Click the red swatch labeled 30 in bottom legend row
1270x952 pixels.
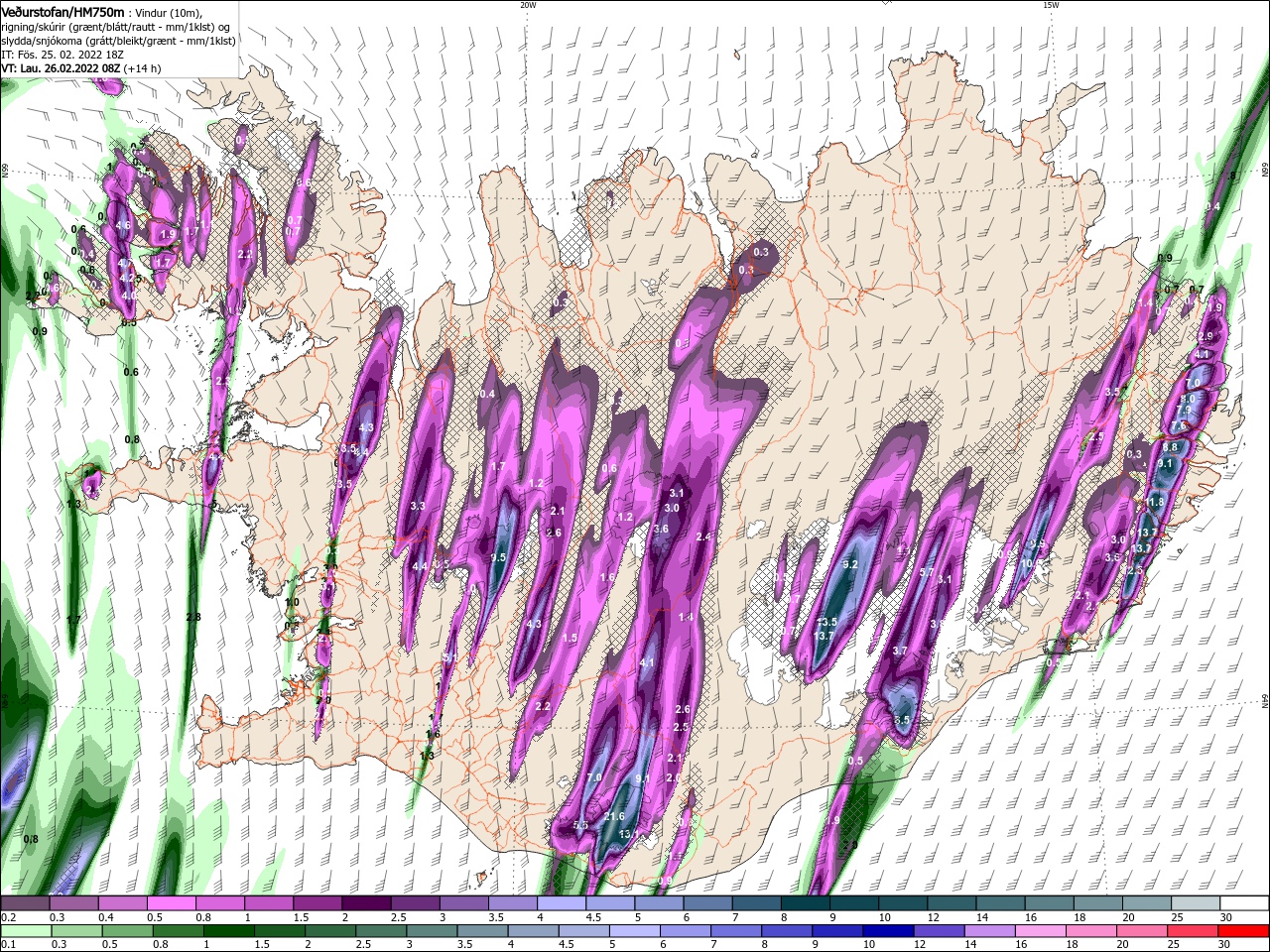[x=1244, y=930]
